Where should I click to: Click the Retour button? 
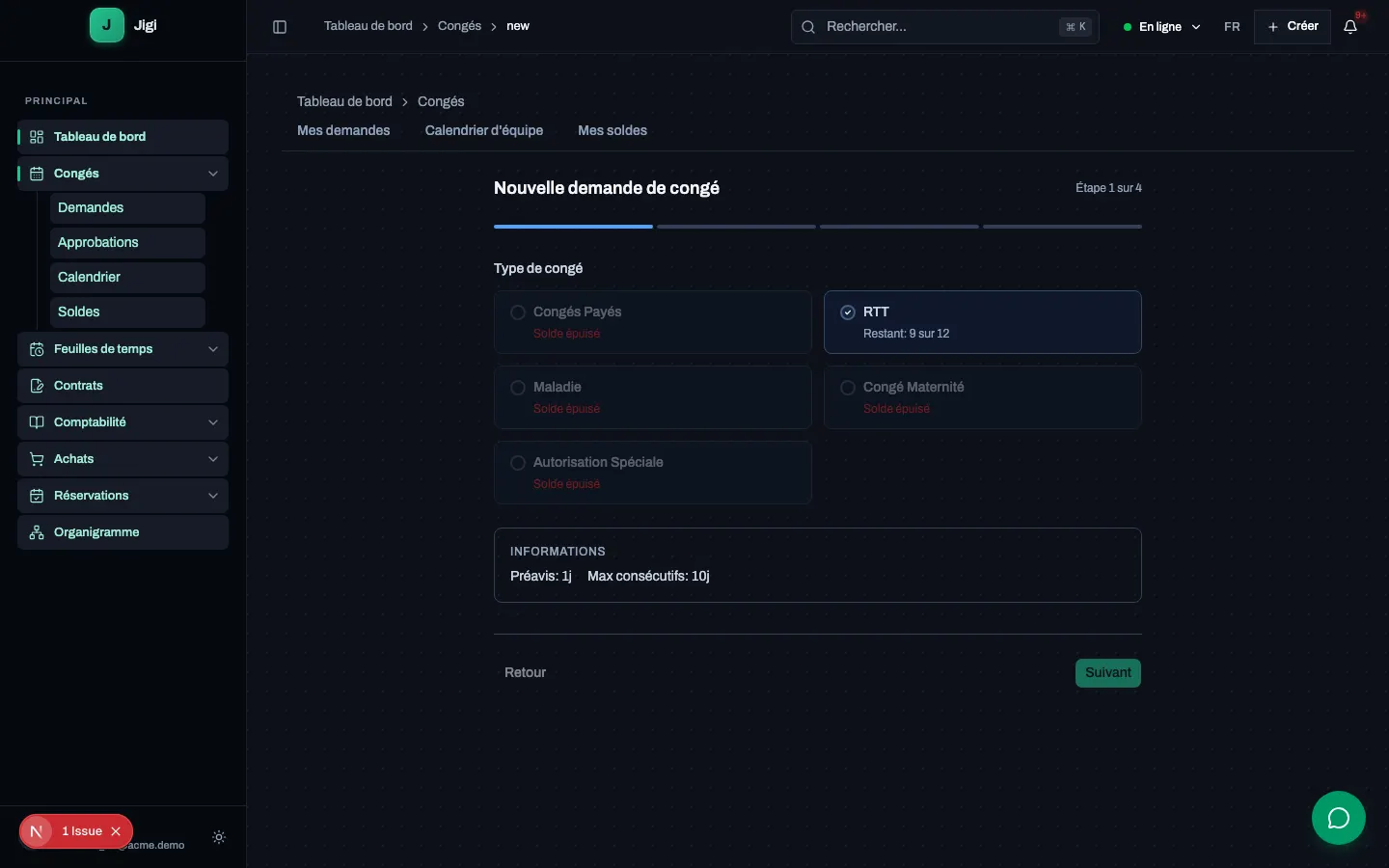pos(525,673)
